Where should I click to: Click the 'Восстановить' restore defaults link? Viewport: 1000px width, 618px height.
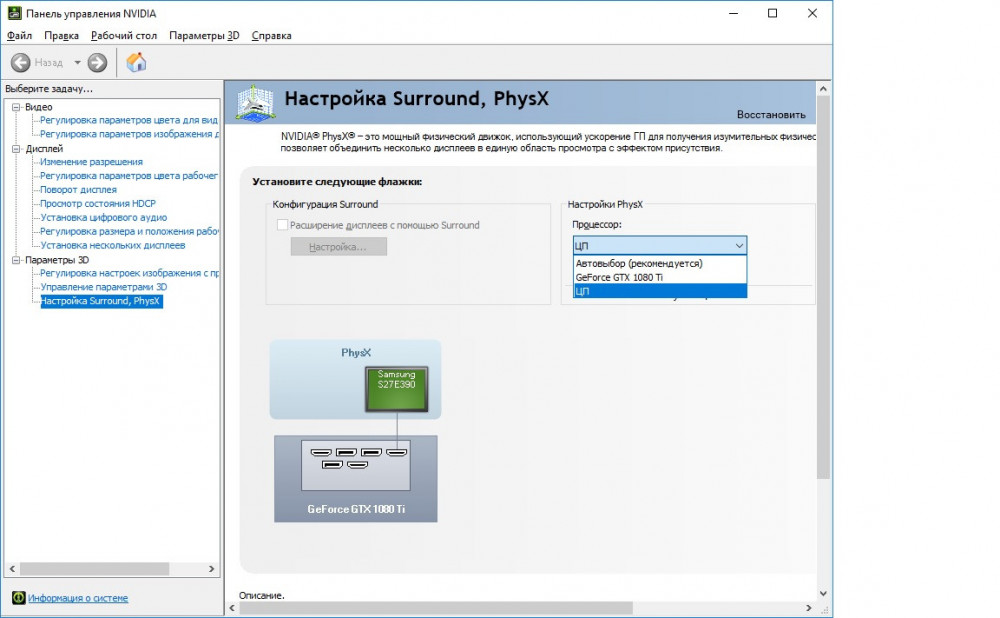click(x=770, y=114)
